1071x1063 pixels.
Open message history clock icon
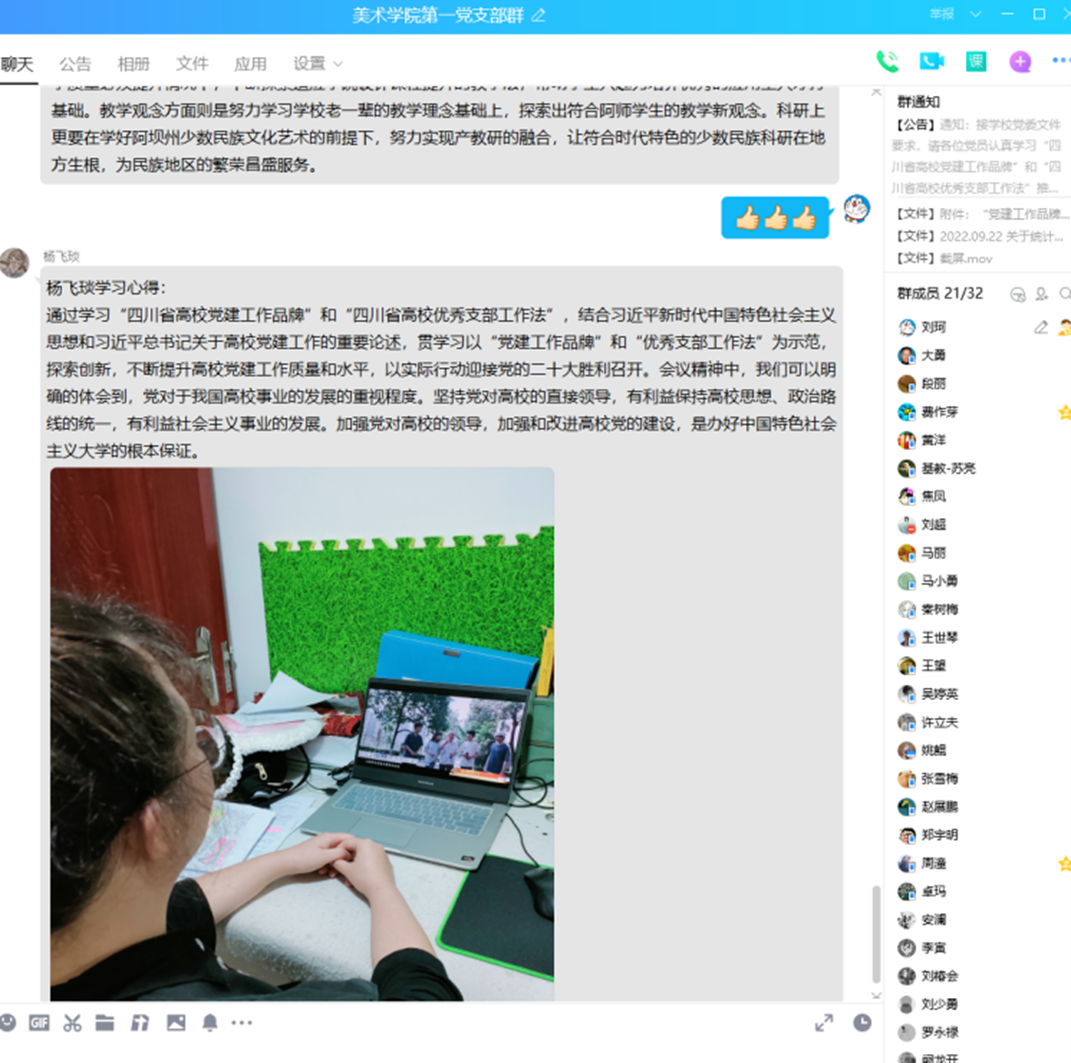[x=862, y=1023]
